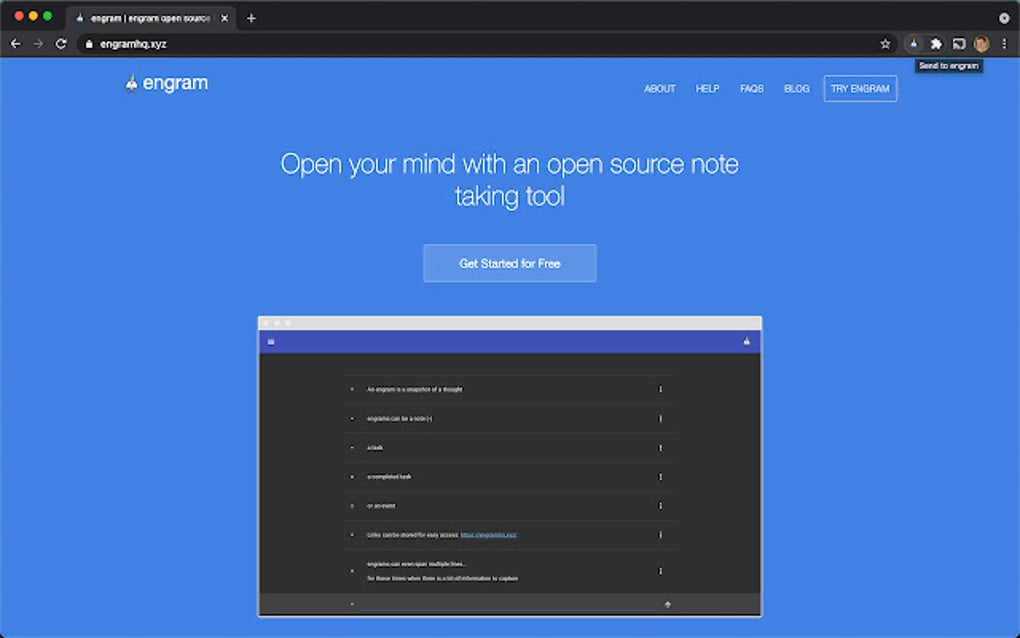Click the Send to engram extension icon
This screenshot has width=1020, height=638.
click(x=913, y=44)
